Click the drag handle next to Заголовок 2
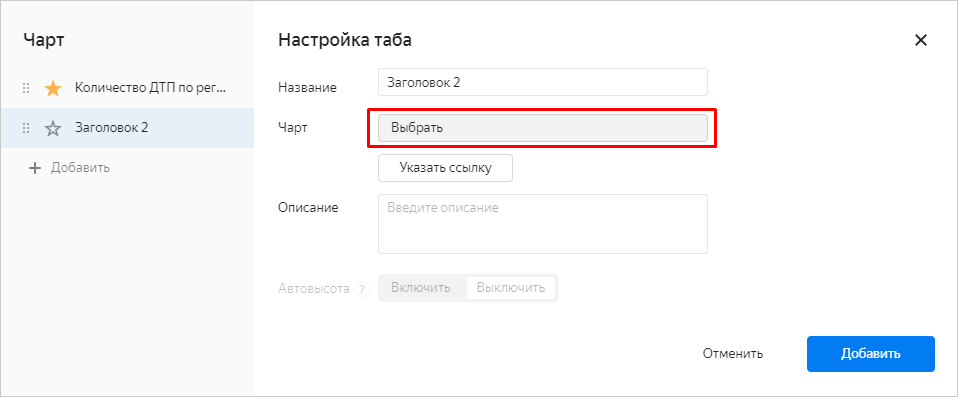Image resolution: width=958 pixels, height=397 pixels. pyautogui.click(x=26, y=128)
